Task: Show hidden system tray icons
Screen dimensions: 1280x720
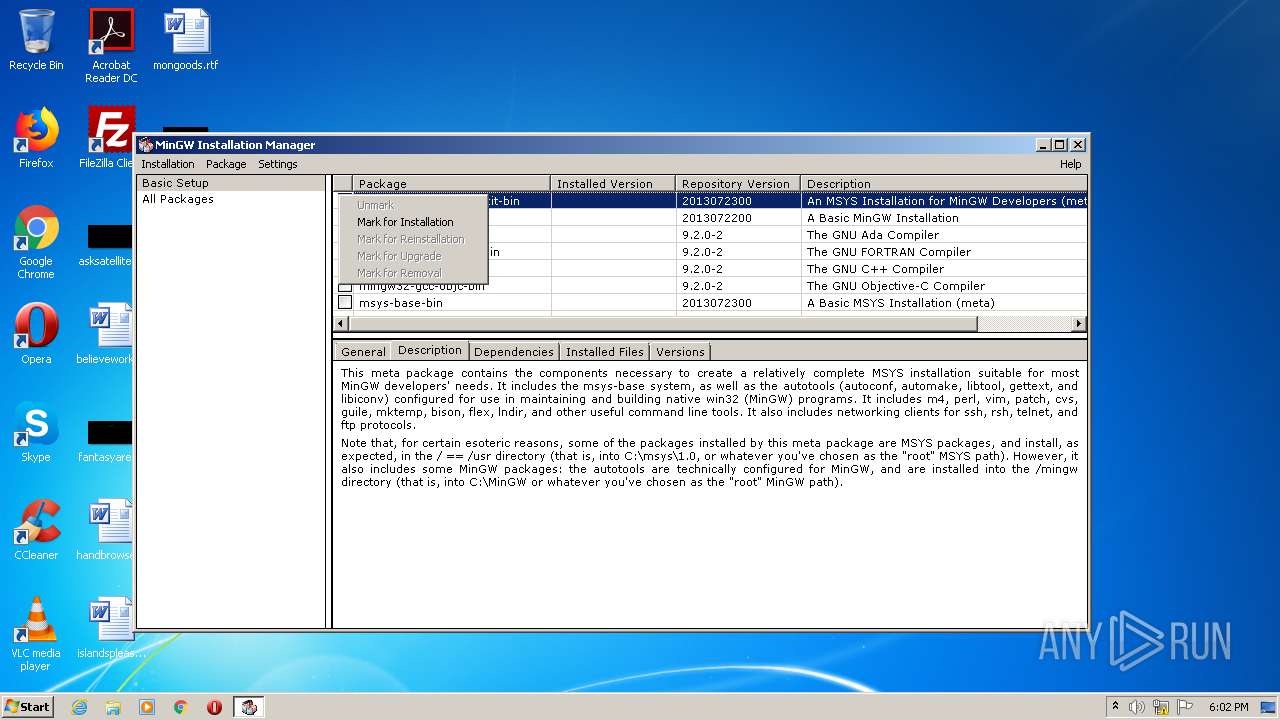Action: [1115, 707]
